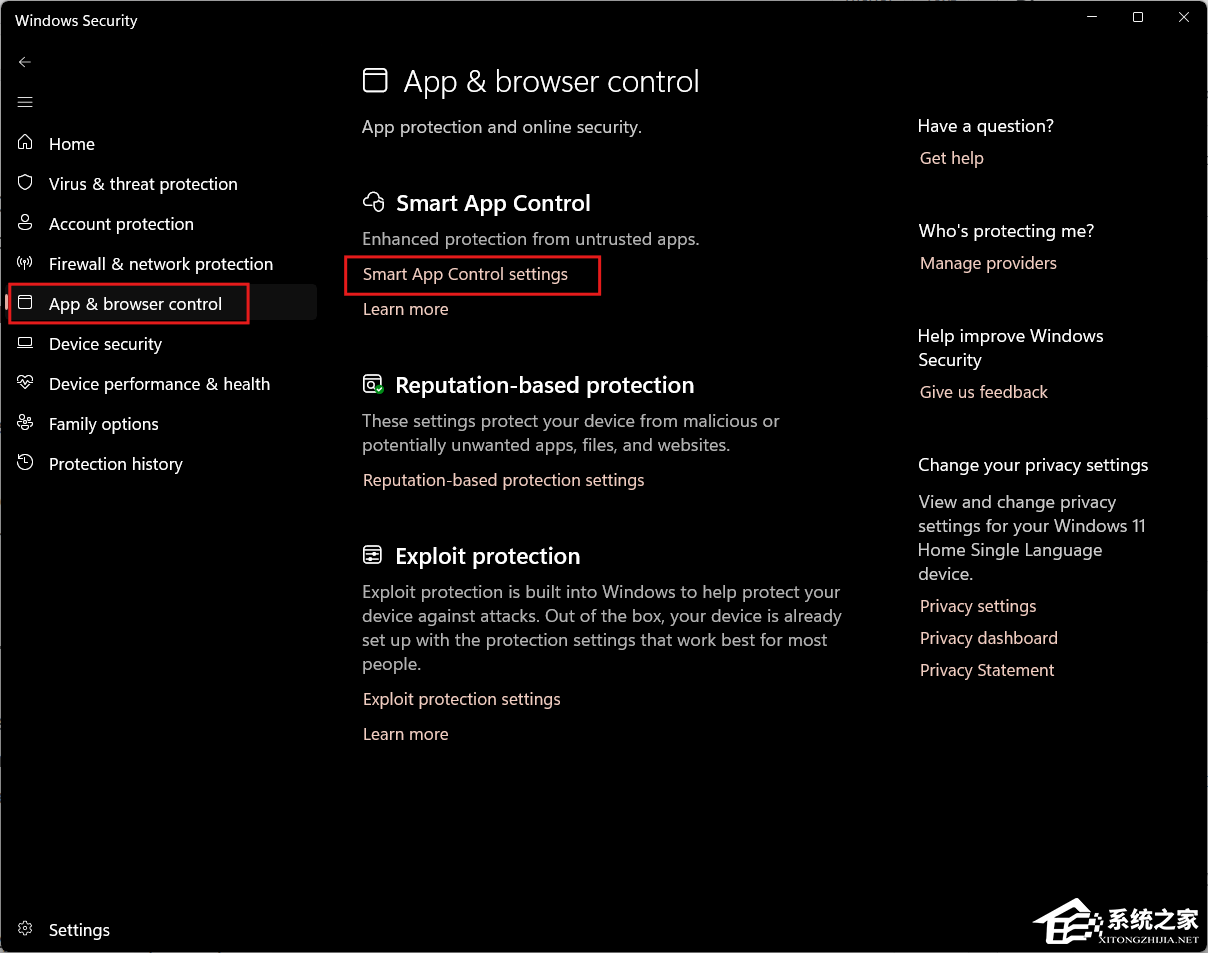The image size is (1208, 953).
Task: Open the Protection history clock icon
Action: [26, 463]
